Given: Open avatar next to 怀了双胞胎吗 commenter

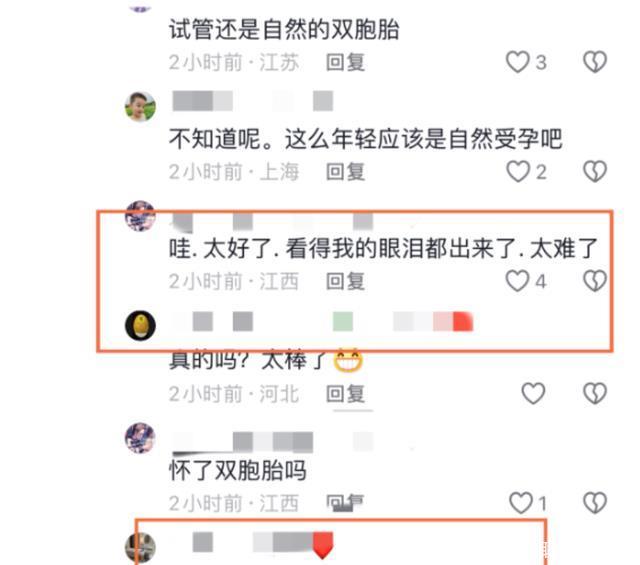Looking at the screenshot, I should coord(140,438).
